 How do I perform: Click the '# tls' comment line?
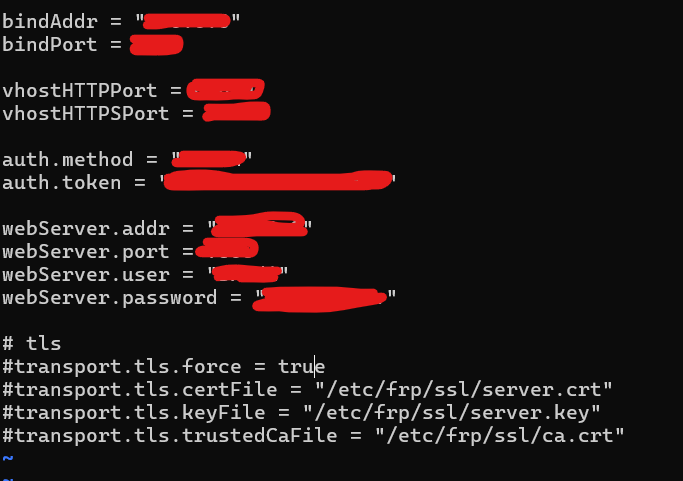[32, 344]
